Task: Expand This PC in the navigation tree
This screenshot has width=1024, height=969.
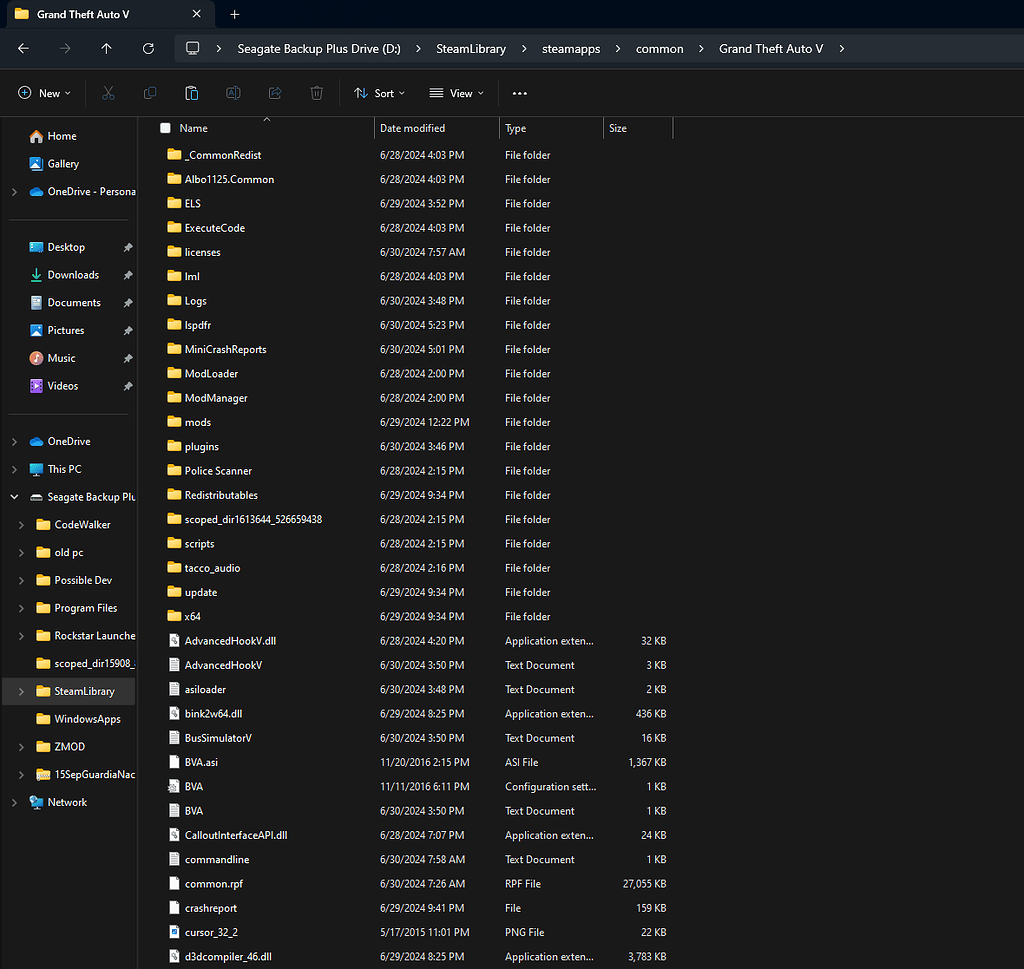Action: tap(14, 468)
